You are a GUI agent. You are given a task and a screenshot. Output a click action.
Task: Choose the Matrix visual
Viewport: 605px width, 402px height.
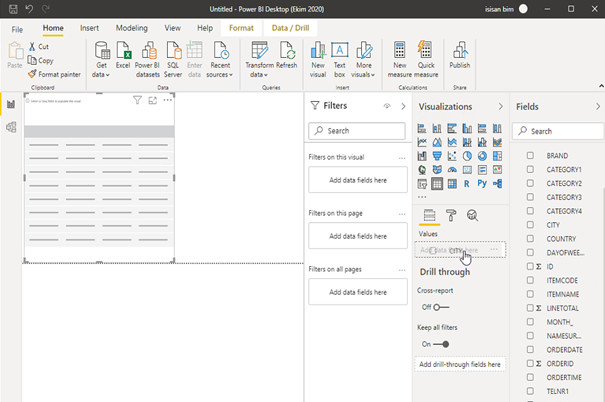pos(452,184)
